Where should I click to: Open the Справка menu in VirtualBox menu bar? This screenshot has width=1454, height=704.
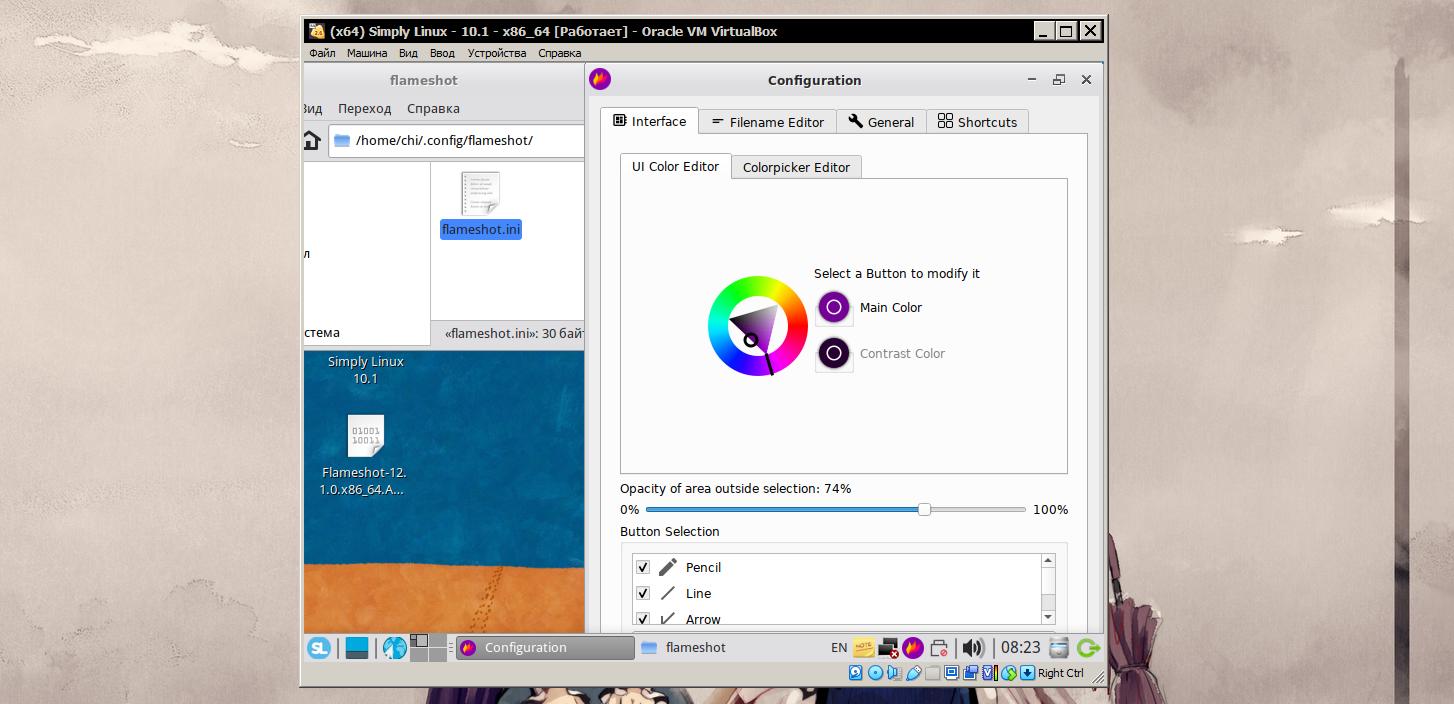(x=559, y=53)
